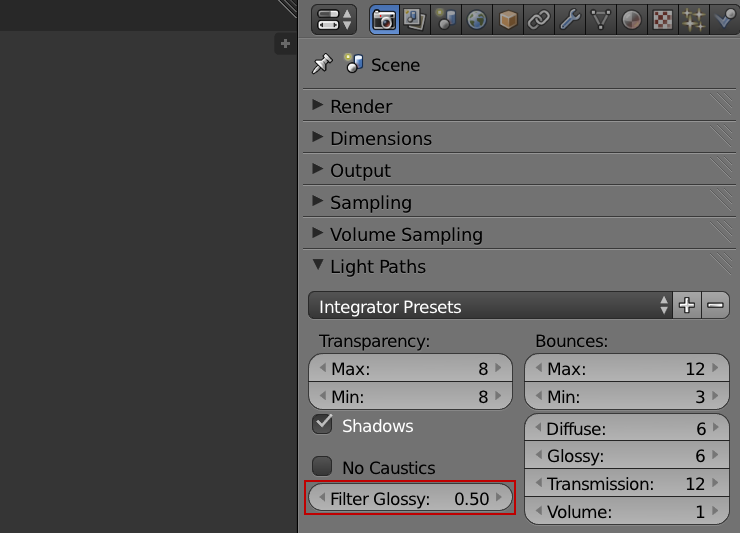Click the Transmission bounces field
Image resolution: width=740 pixels, height=533 pixels.
627,483
